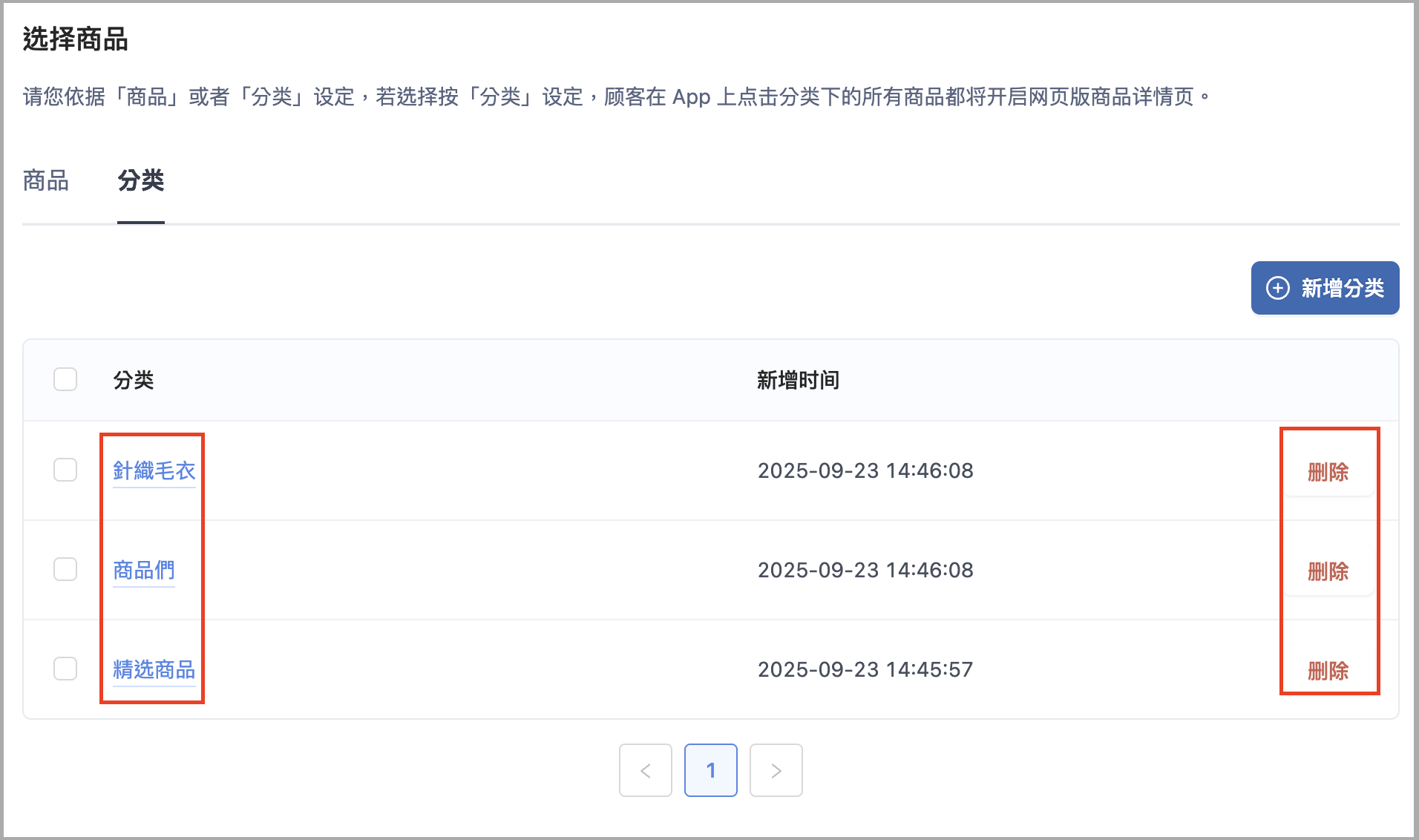1419x840 pixels.
Task: Go to previous page arrow
Action: click(646, 770)
